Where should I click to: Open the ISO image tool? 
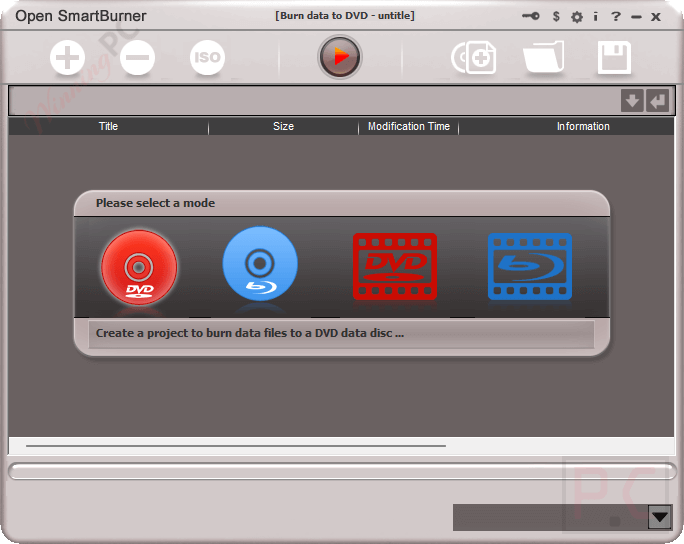click(207, 58)
